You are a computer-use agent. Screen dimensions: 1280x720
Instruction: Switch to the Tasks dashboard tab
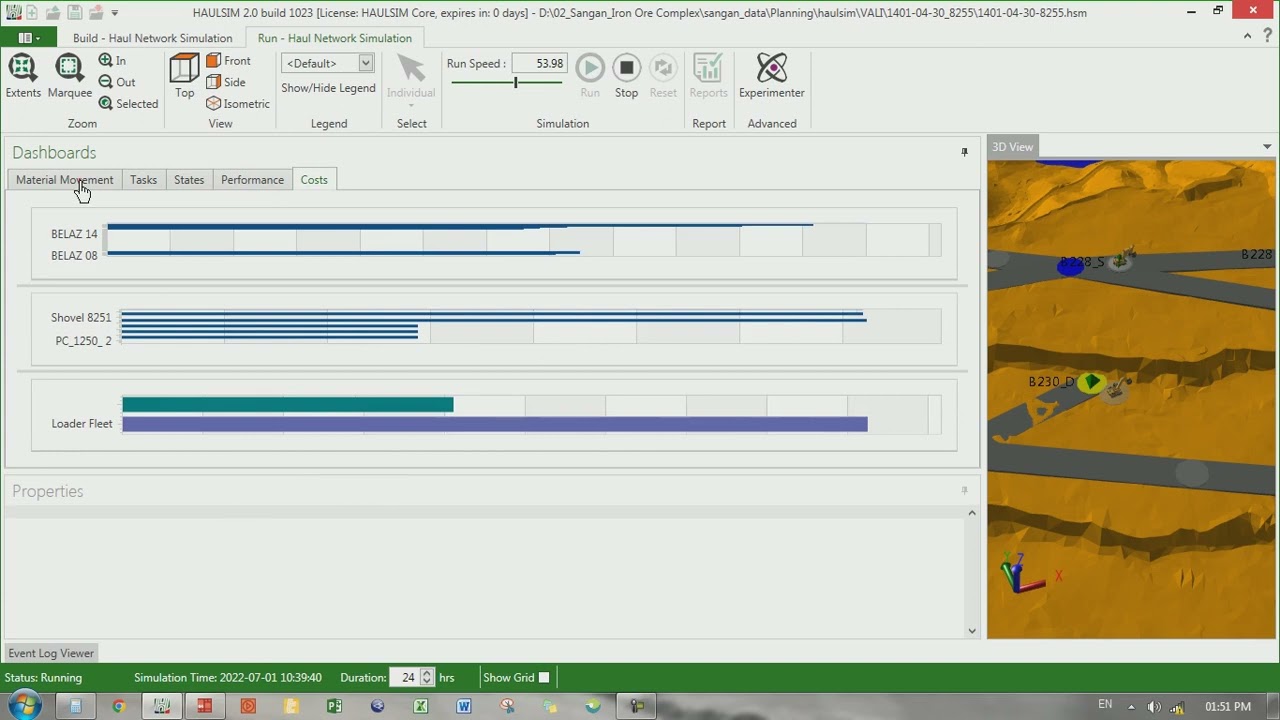pos(143,180)
